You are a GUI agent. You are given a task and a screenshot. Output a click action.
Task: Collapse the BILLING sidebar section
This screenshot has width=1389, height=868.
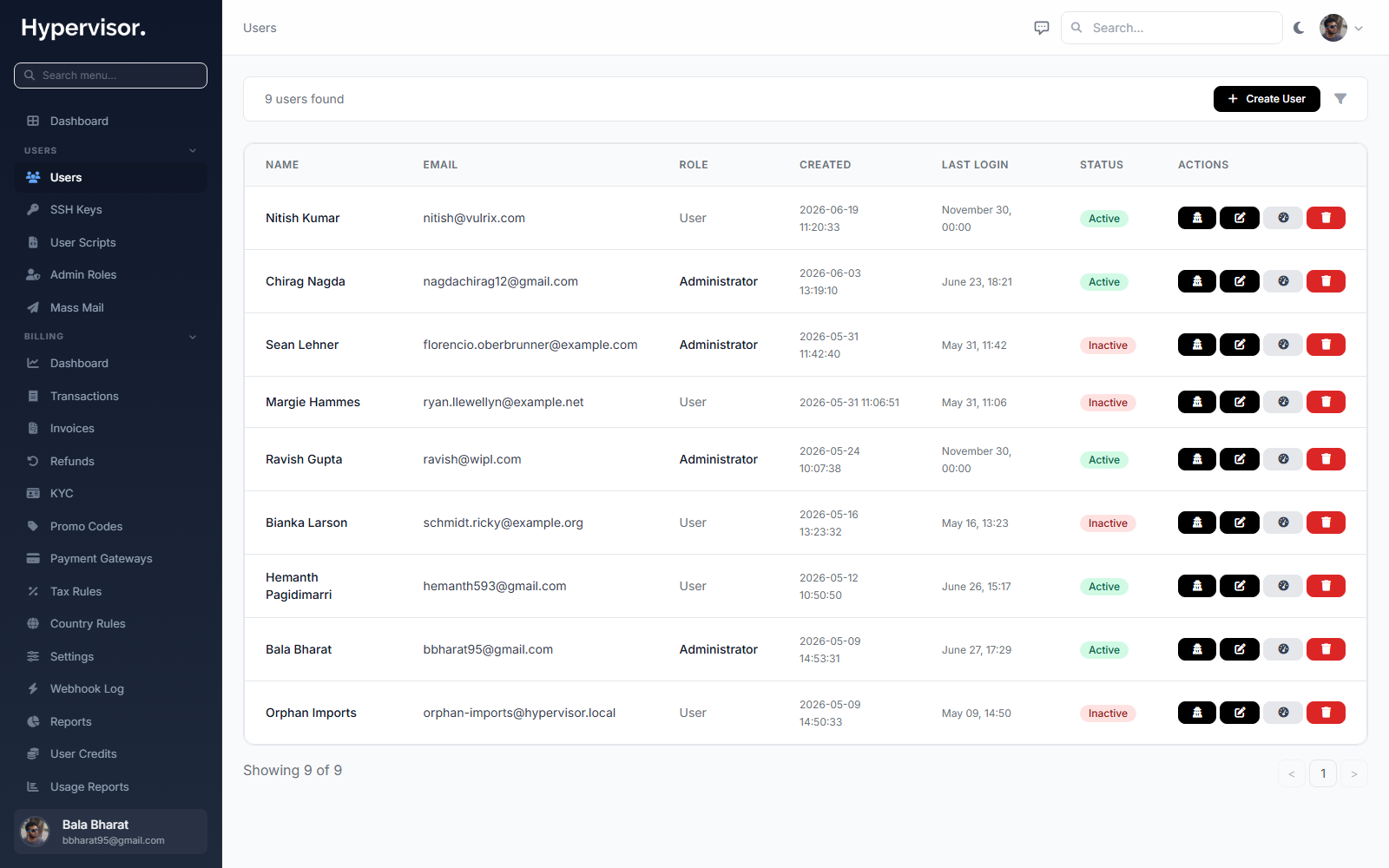pos(193,337)
